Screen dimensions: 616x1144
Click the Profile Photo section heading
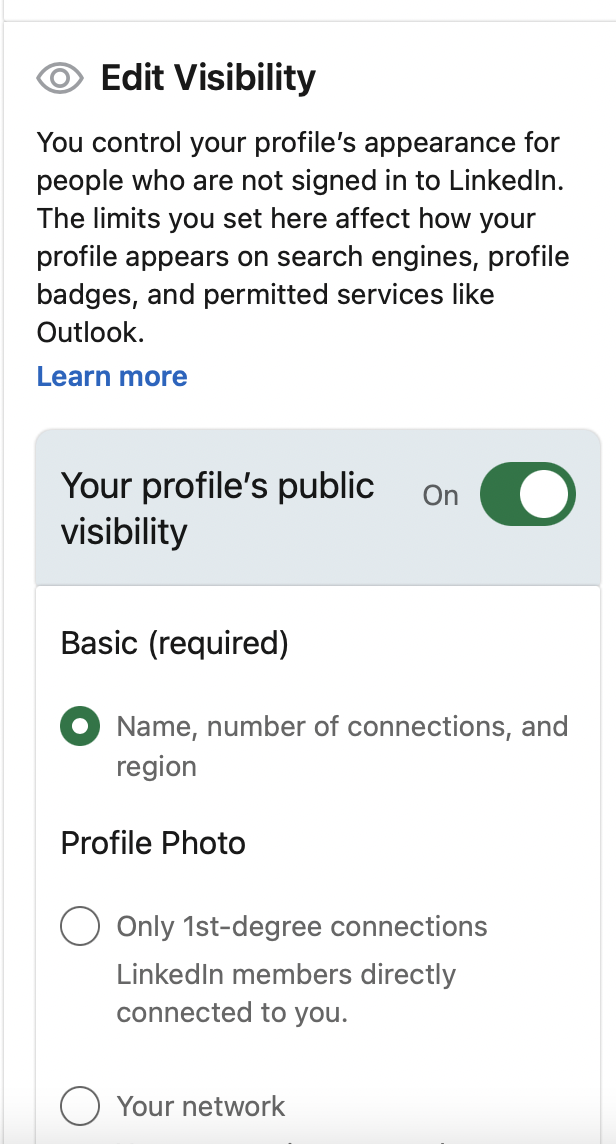[x=153, y=843]
